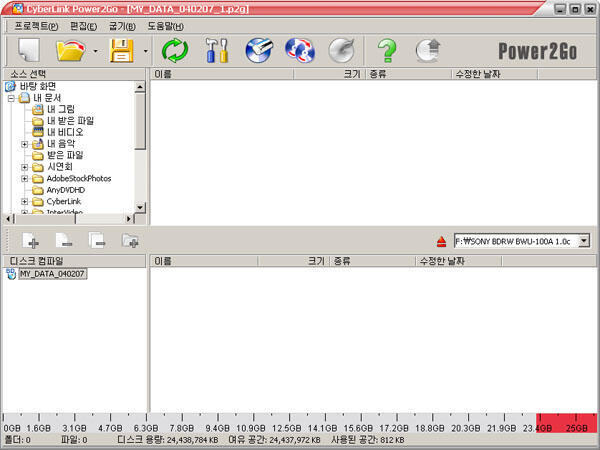
Task: Expand the 시연회 tree node
Action: 24,167
